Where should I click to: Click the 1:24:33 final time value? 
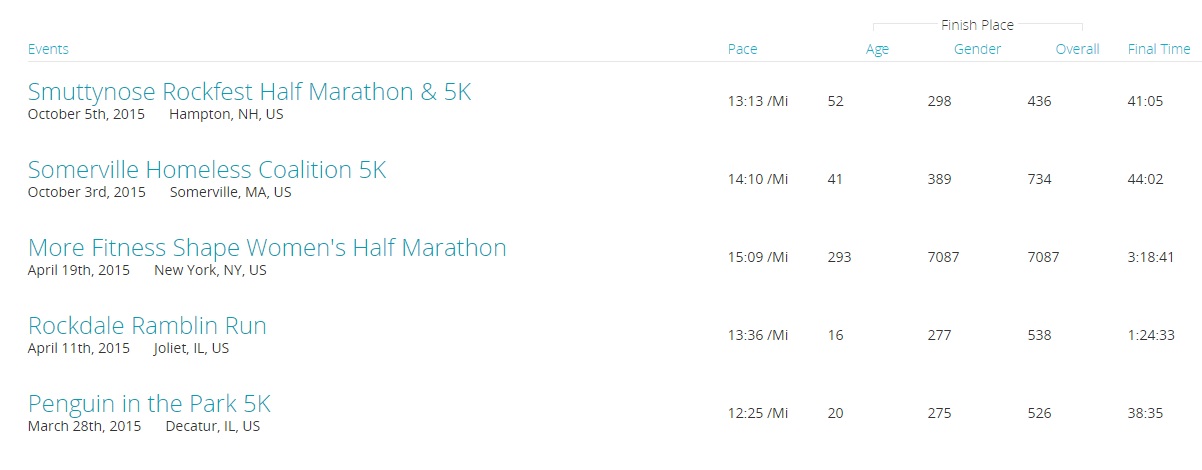point(1149,335)
